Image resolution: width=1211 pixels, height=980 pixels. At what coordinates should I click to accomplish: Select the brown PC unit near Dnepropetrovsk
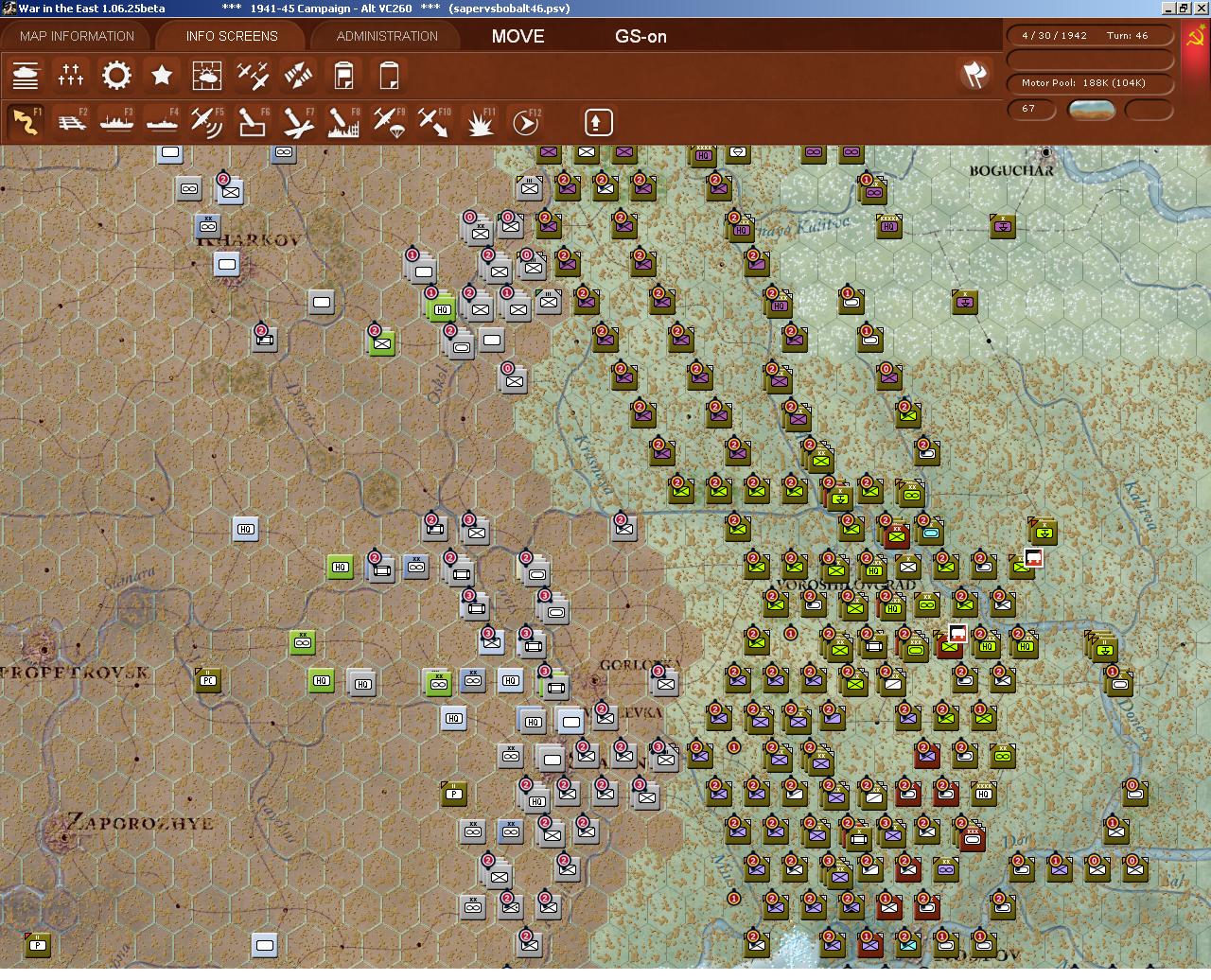point(208,679)
